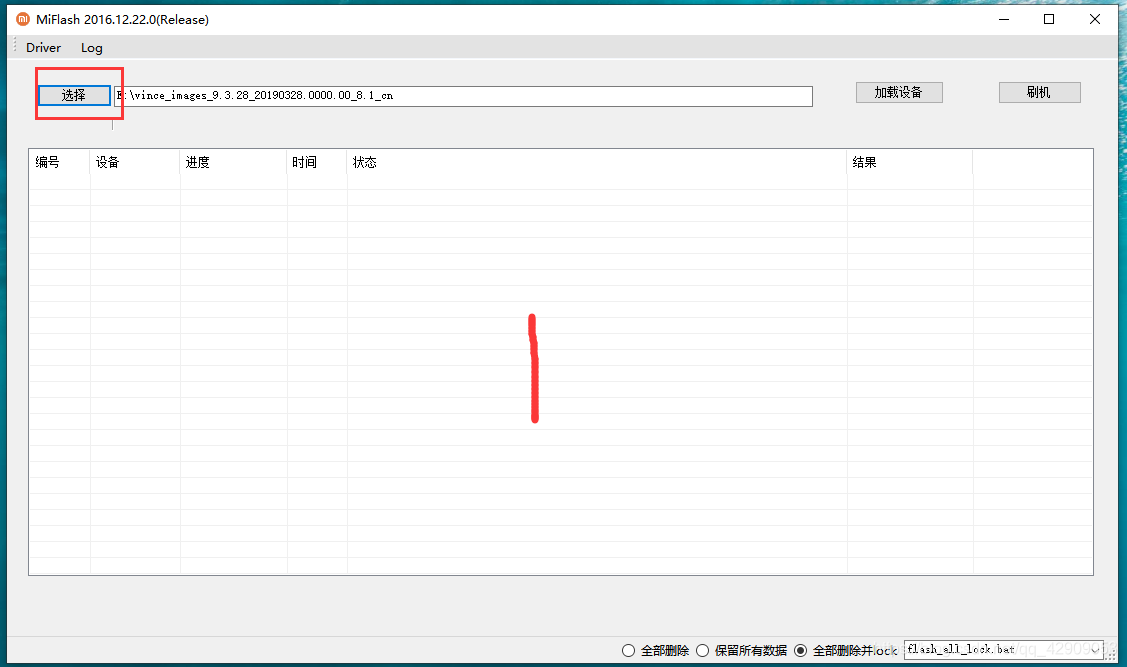Click the menu bar drag grip handle
The height and width of the screenshot is (667, 1127).
[x=14, y=47]
